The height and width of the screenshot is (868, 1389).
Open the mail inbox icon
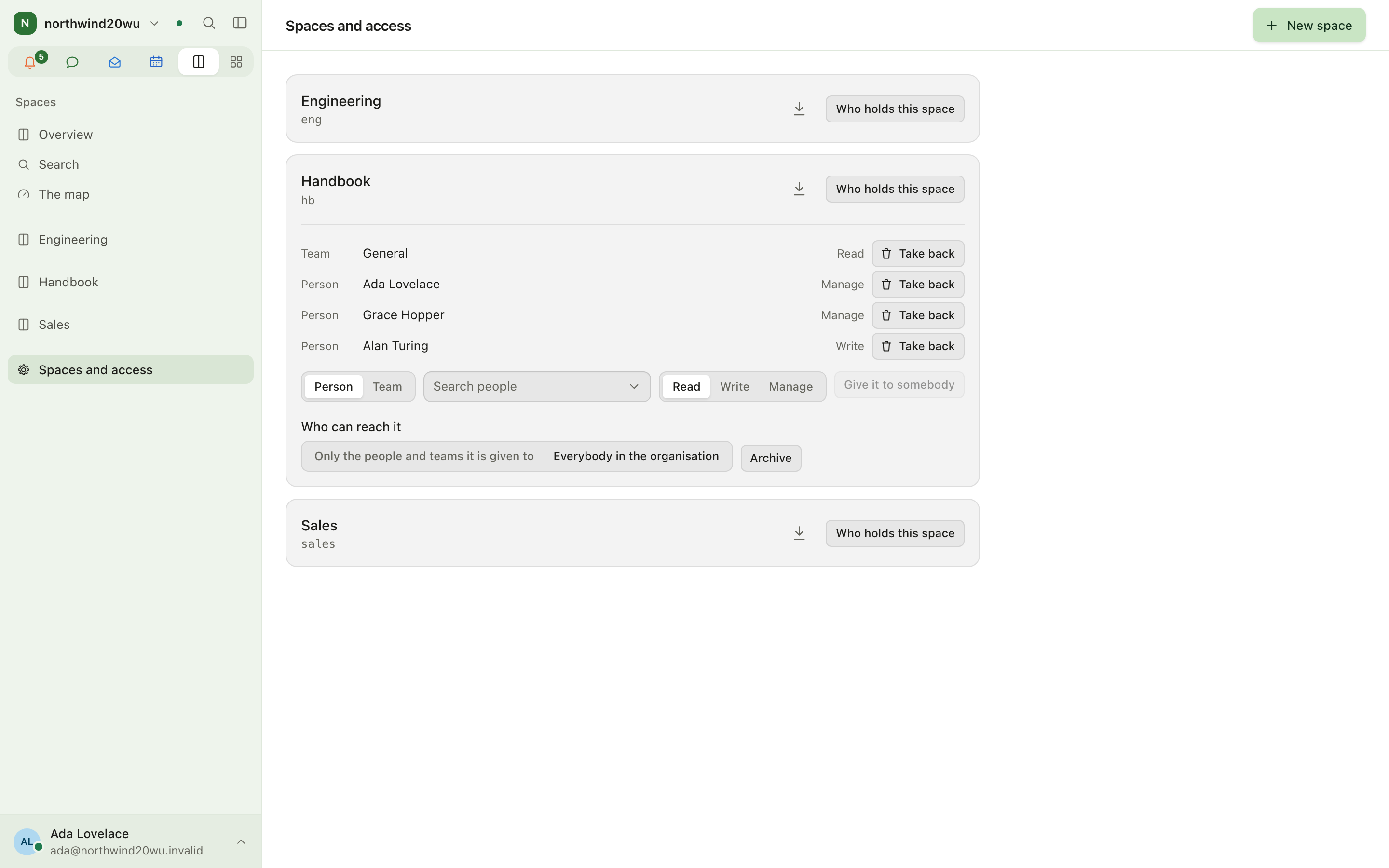(114, 62)
